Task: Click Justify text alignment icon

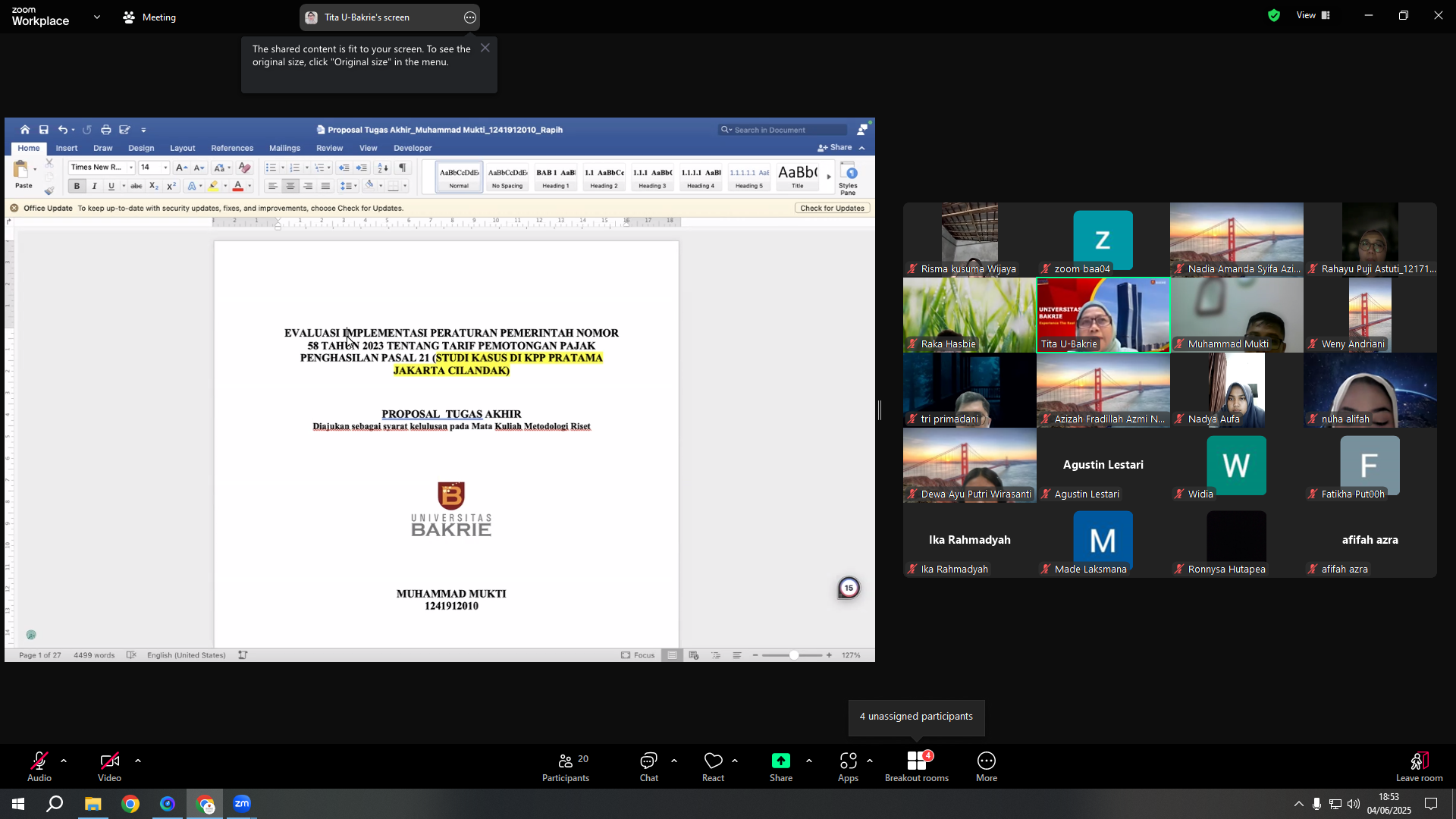Action: (325, 186)
